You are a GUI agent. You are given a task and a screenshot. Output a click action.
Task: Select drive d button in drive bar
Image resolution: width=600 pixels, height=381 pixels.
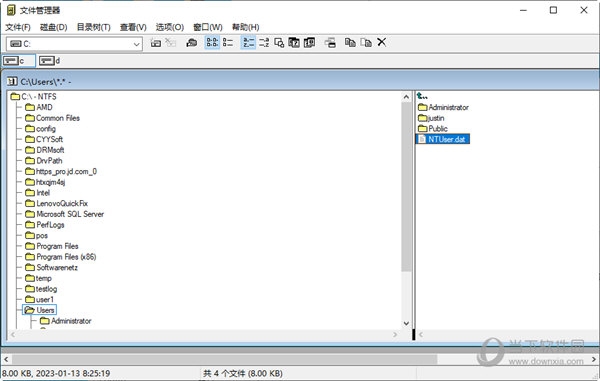[50, 61]
